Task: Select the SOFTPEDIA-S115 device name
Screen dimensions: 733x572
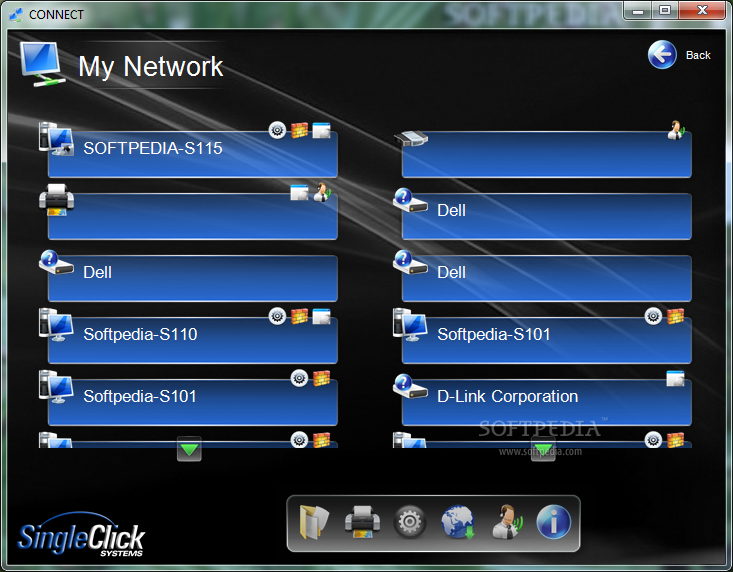Action: tap(153, 148)
